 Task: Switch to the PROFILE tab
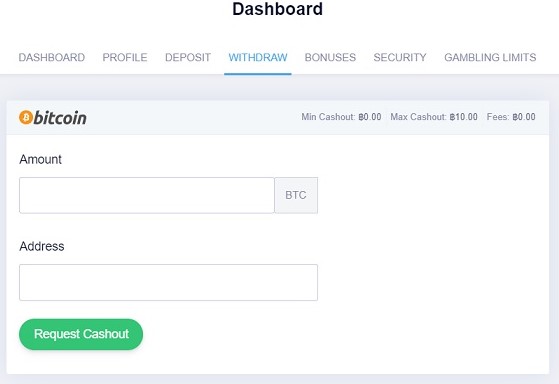coord(125,57)
